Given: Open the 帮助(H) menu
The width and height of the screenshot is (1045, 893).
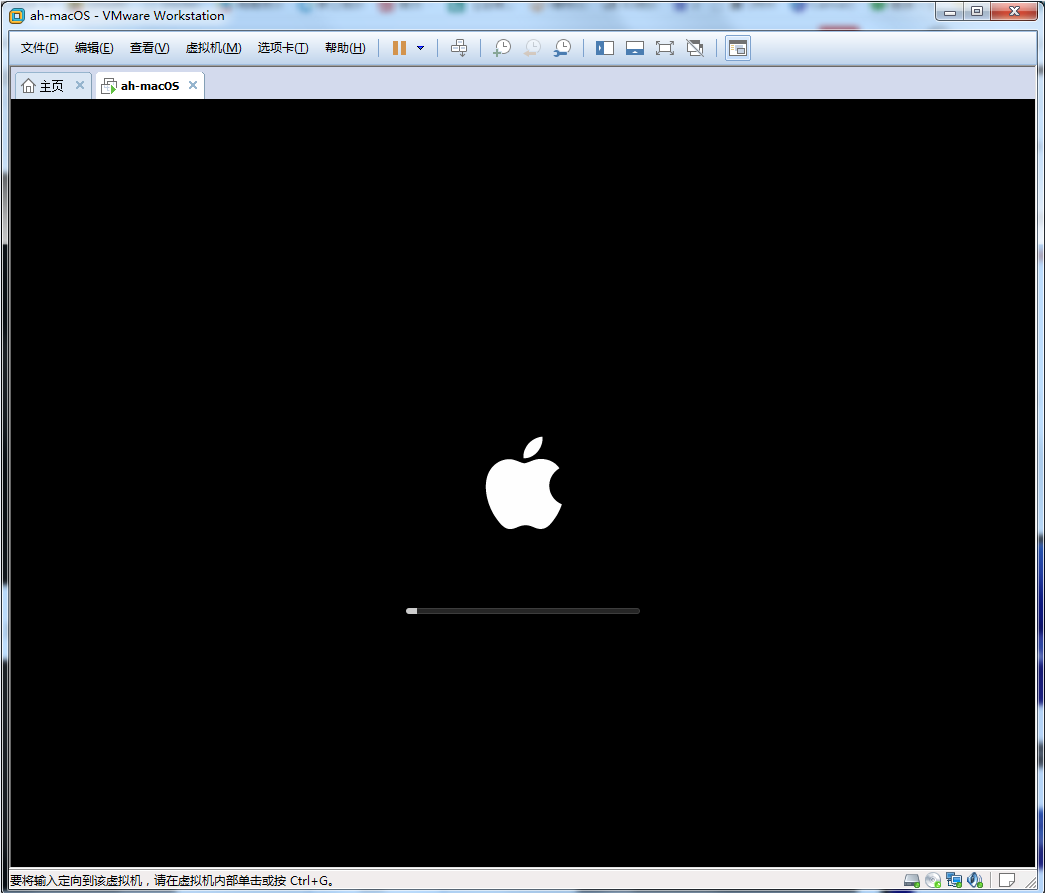Looking at the screenshot, I should [x=345, y=48].
